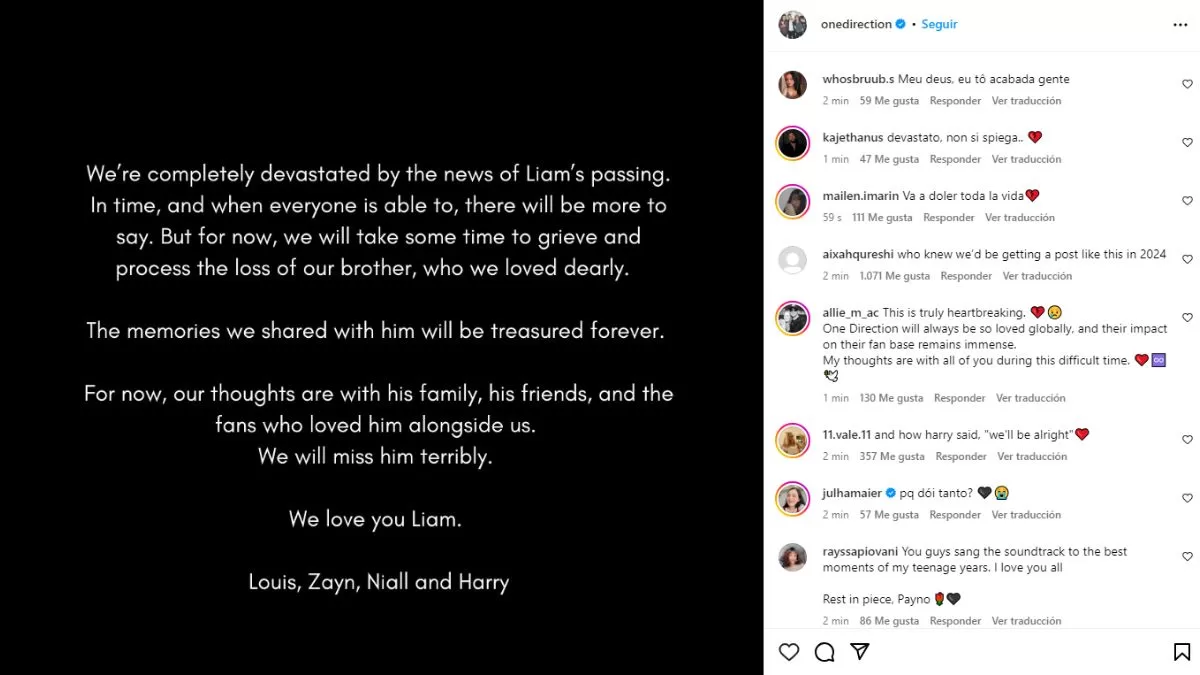Click the Seguir follow button
The width and height of the screenshot is (1200, 675).
[939, 25]
